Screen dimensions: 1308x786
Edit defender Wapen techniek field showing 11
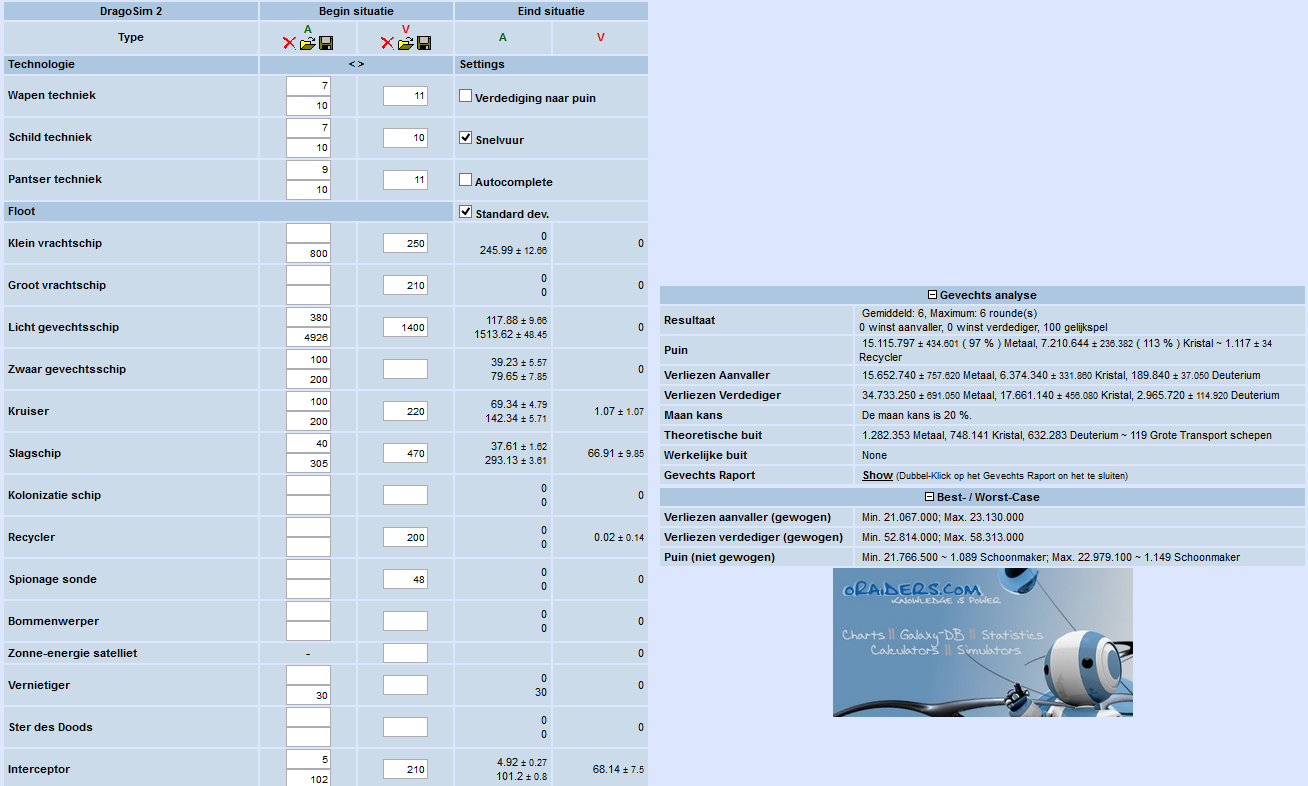pyautogui.click(x=405, y=96)
